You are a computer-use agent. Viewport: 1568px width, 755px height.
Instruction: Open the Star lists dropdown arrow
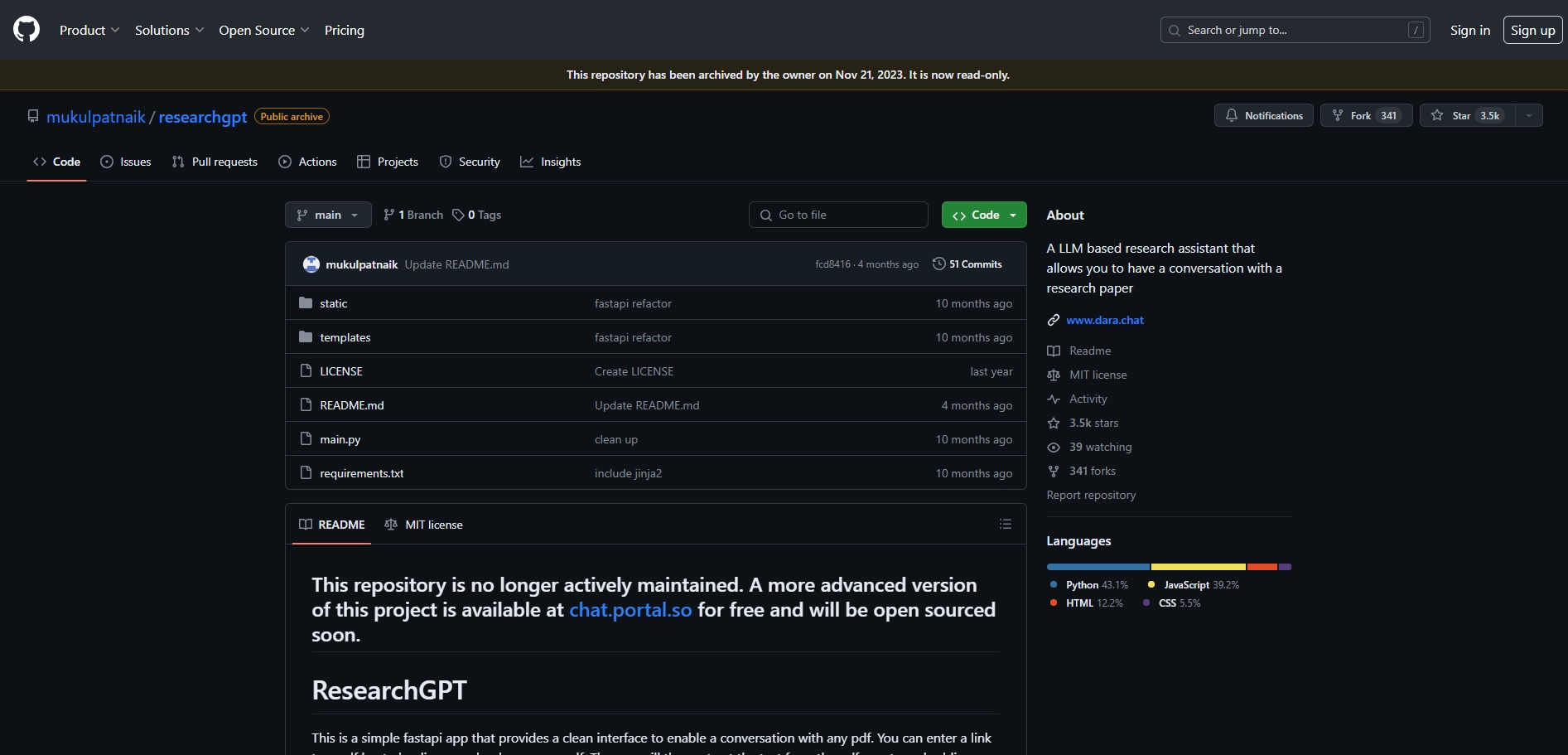point(1529,115)
